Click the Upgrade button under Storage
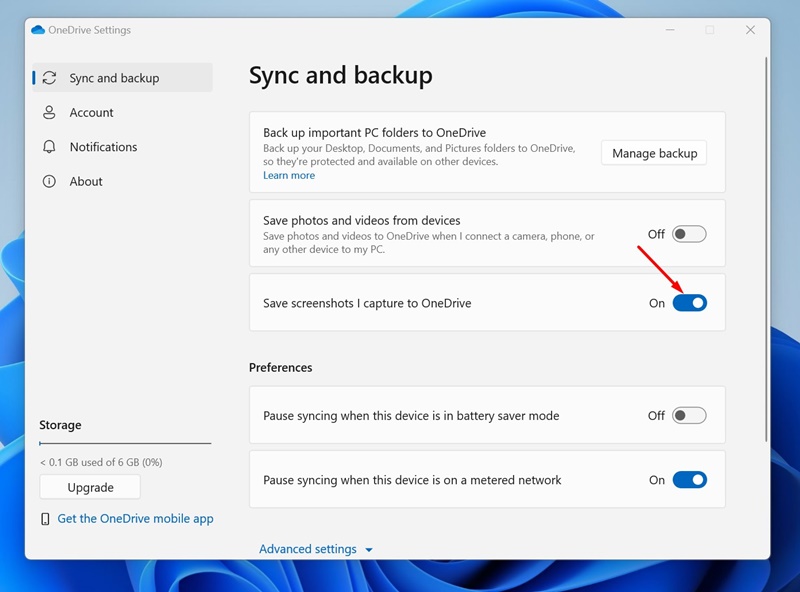The image size is (800, 592). 89,487
